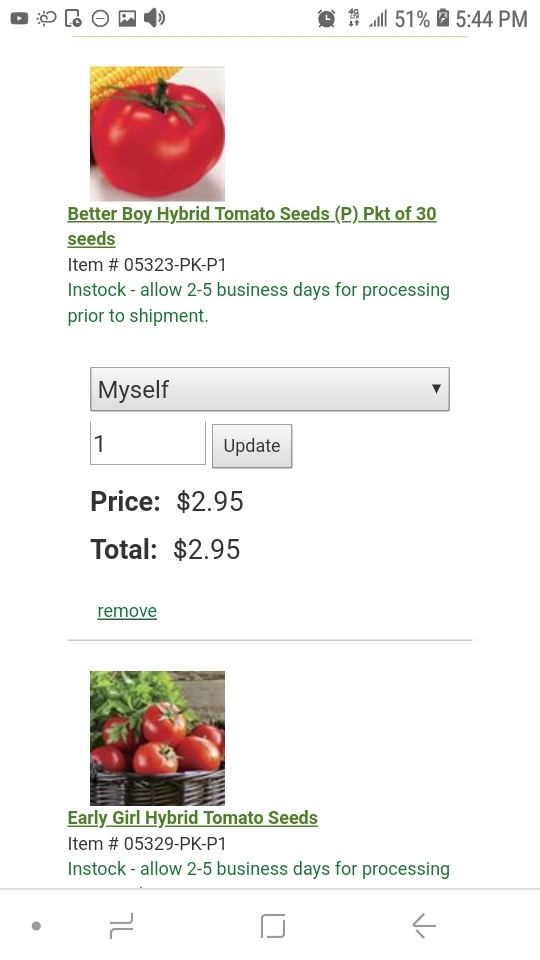Tap the speaker volume icon
Image resolution: width=540 pixels, height=960 pixels.
[x=154, y=18]
